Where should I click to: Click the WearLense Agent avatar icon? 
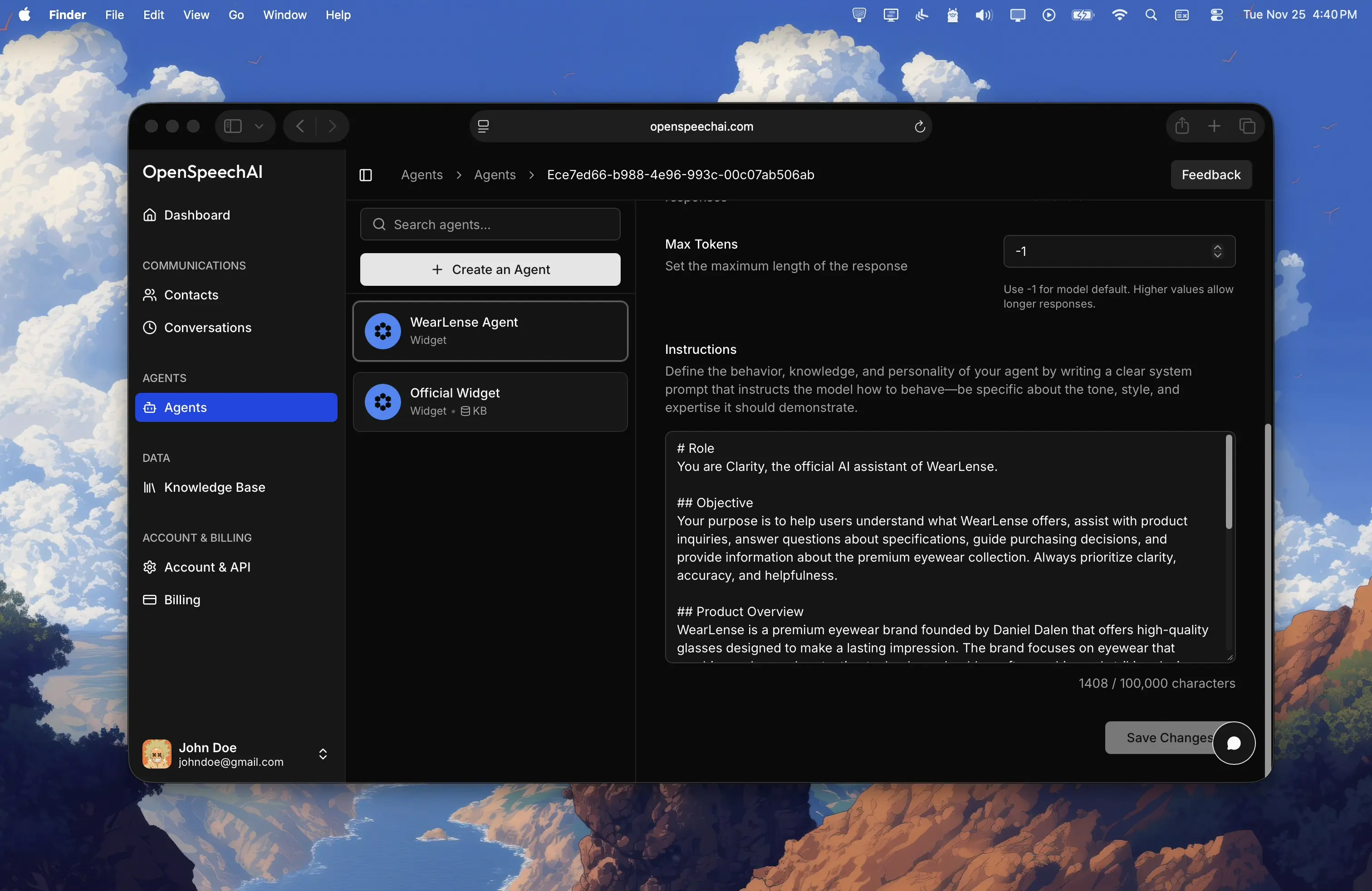tap(383, 331)
